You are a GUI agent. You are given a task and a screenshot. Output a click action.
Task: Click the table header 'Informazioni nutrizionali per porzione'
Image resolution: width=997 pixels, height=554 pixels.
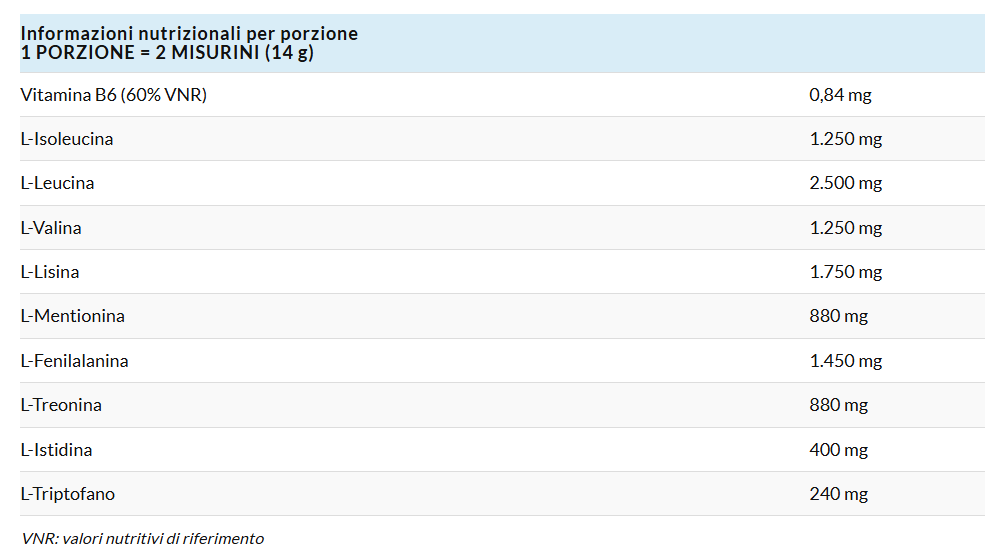point(189,34)
